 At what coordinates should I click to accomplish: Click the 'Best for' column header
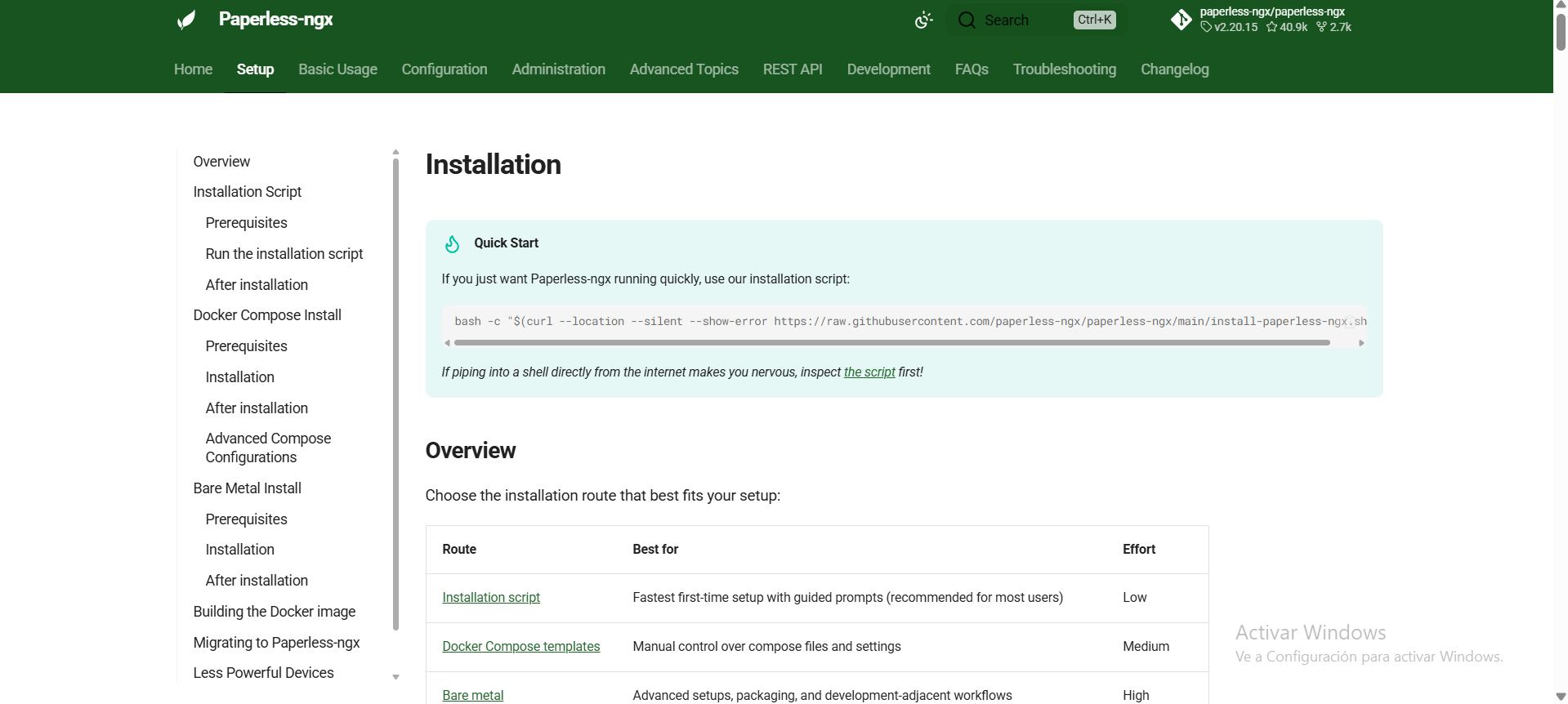click(655, 550)
